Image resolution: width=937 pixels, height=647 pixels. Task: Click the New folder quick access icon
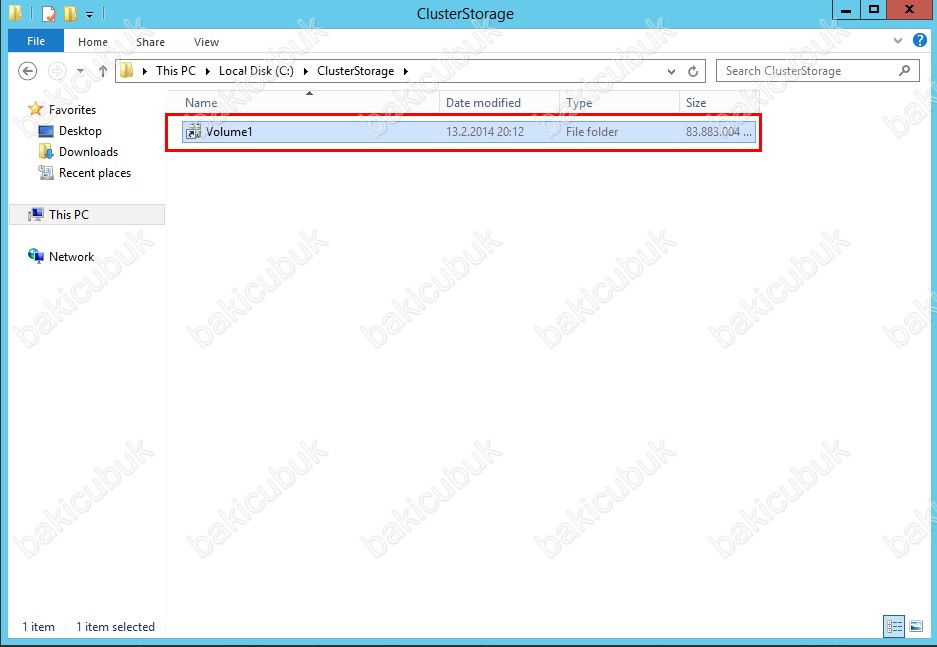pyautogui.click(x=70, y=14)
